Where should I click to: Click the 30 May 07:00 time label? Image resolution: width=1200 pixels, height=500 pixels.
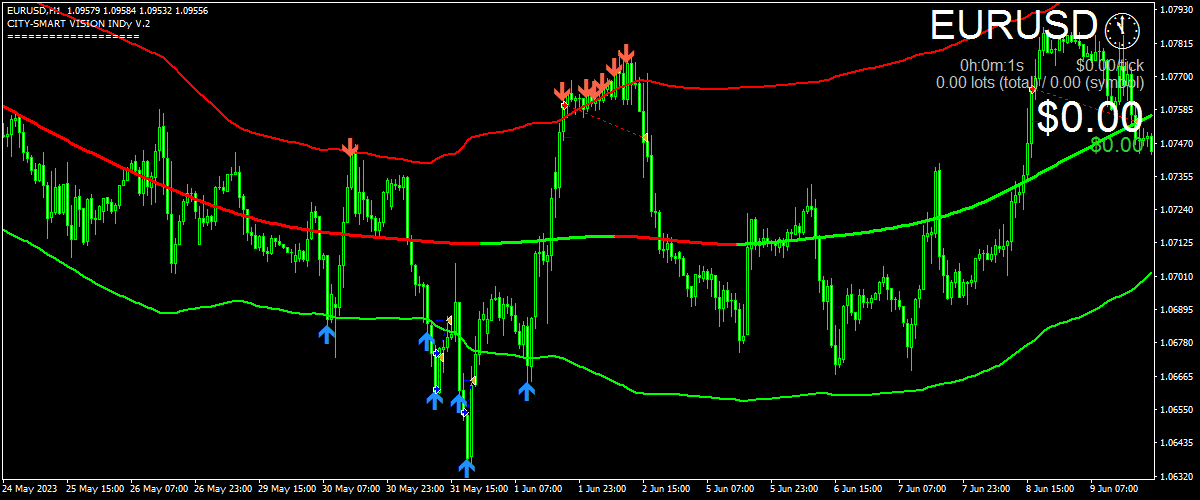click(352, 491)
